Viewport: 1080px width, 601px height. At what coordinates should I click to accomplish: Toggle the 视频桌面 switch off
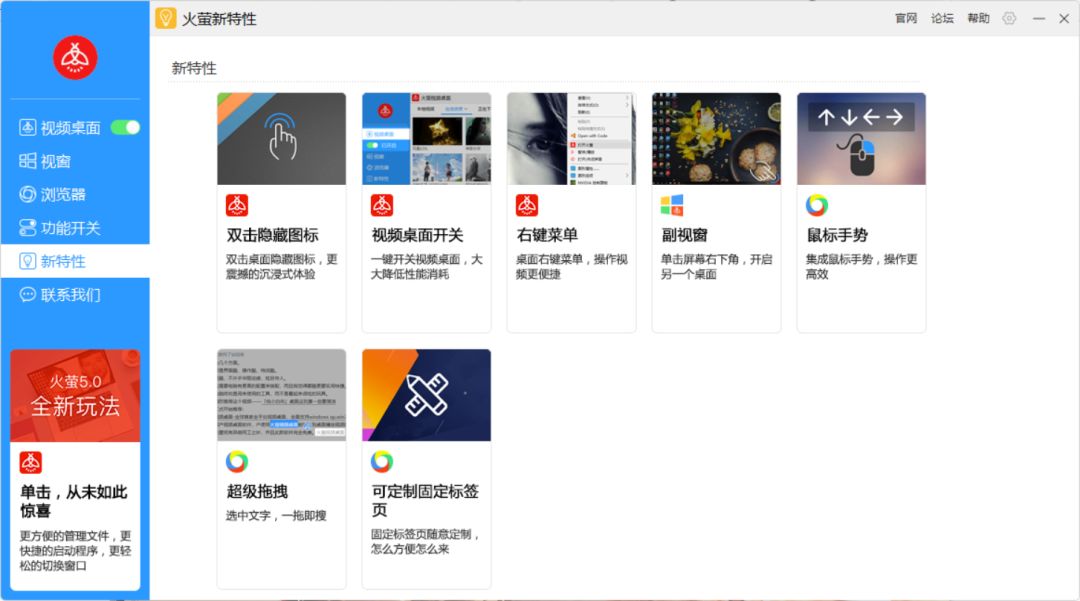[x=124, y=128]
